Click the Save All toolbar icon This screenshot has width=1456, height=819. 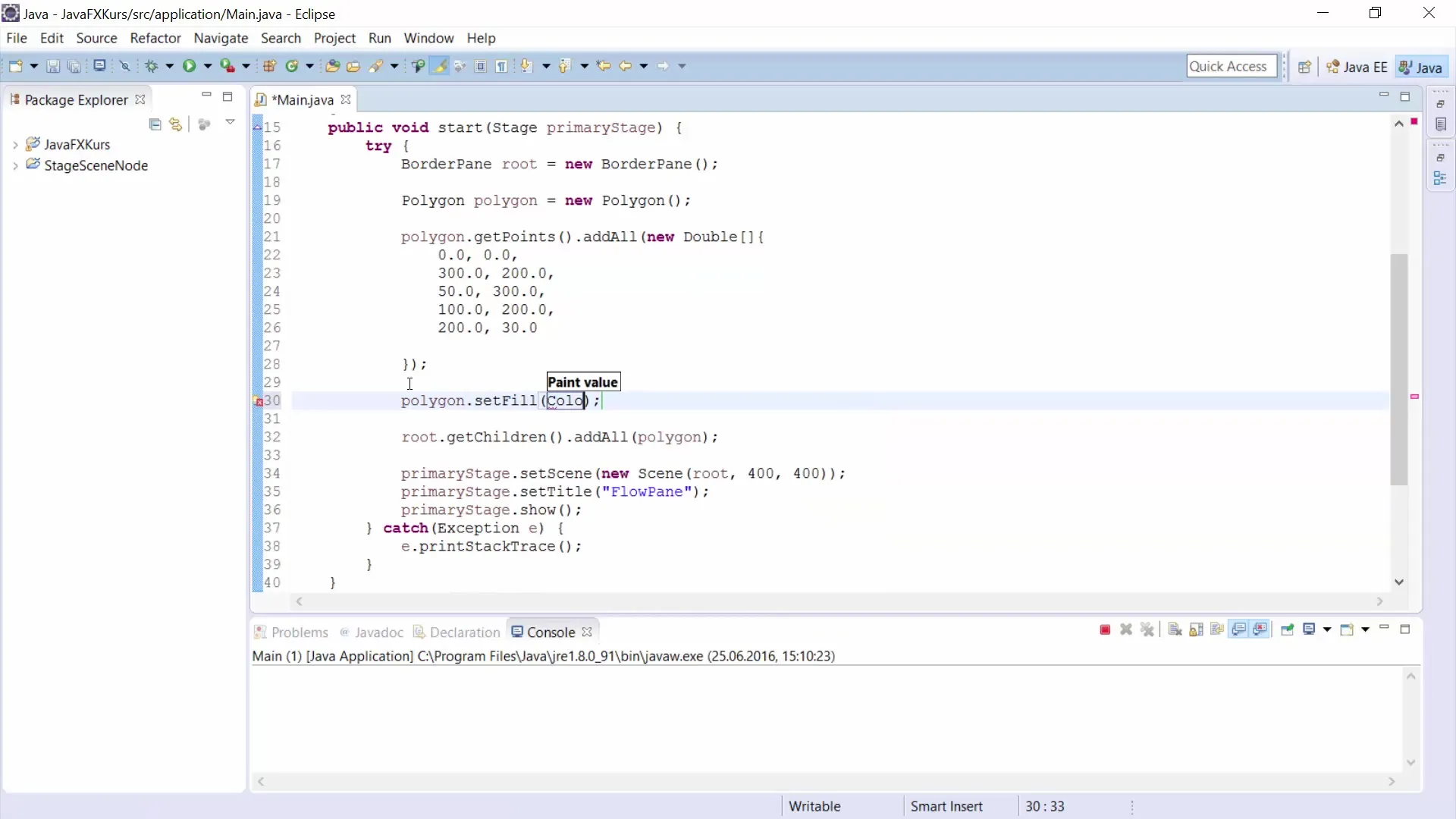coord(74,66)
